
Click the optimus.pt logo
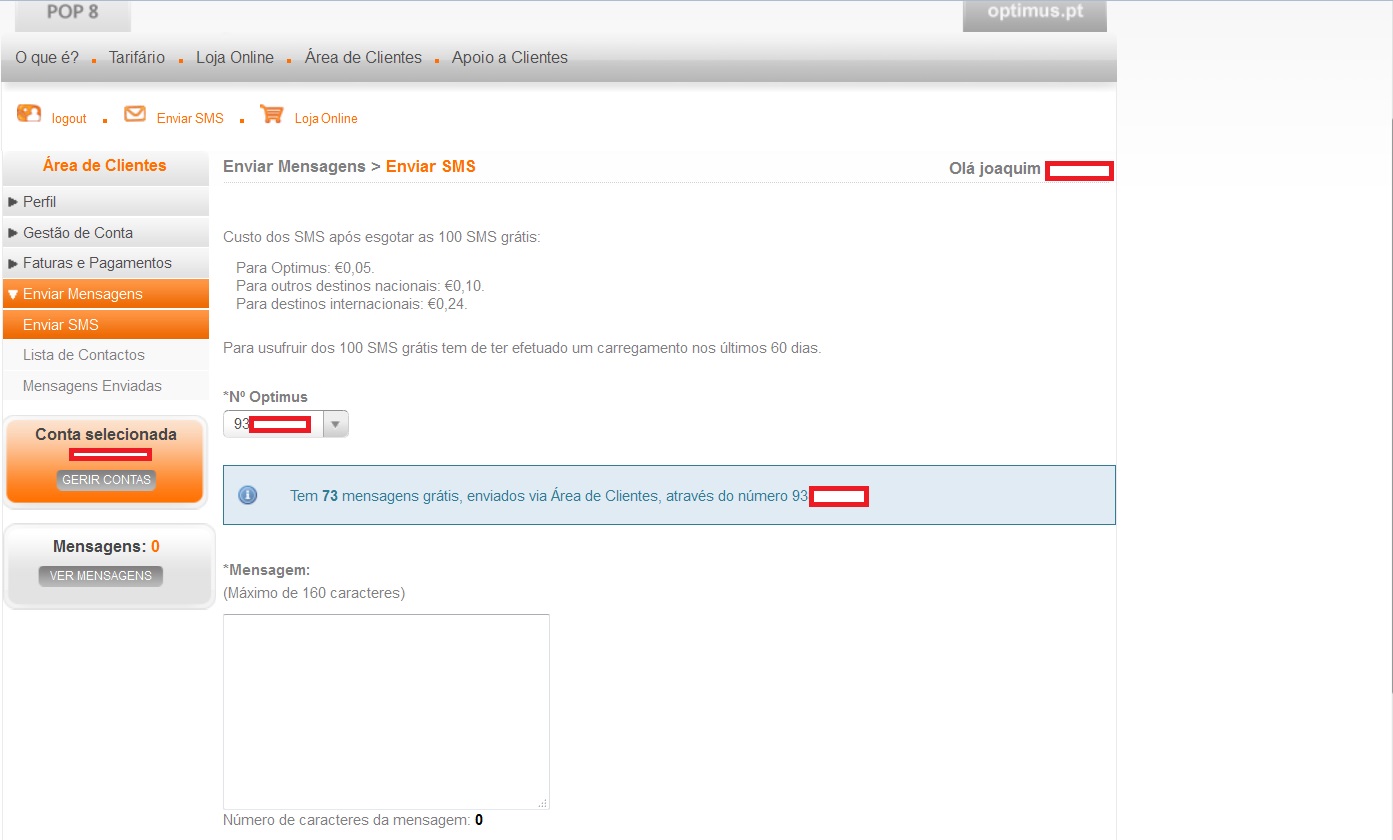point(1035,14)
